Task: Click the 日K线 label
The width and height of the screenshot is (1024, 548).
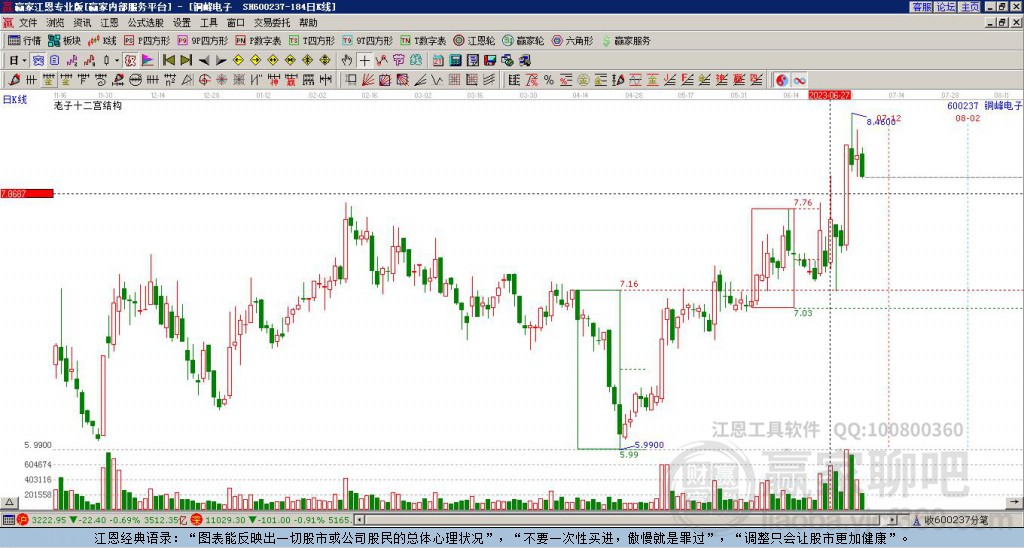Action: [15, 100]
